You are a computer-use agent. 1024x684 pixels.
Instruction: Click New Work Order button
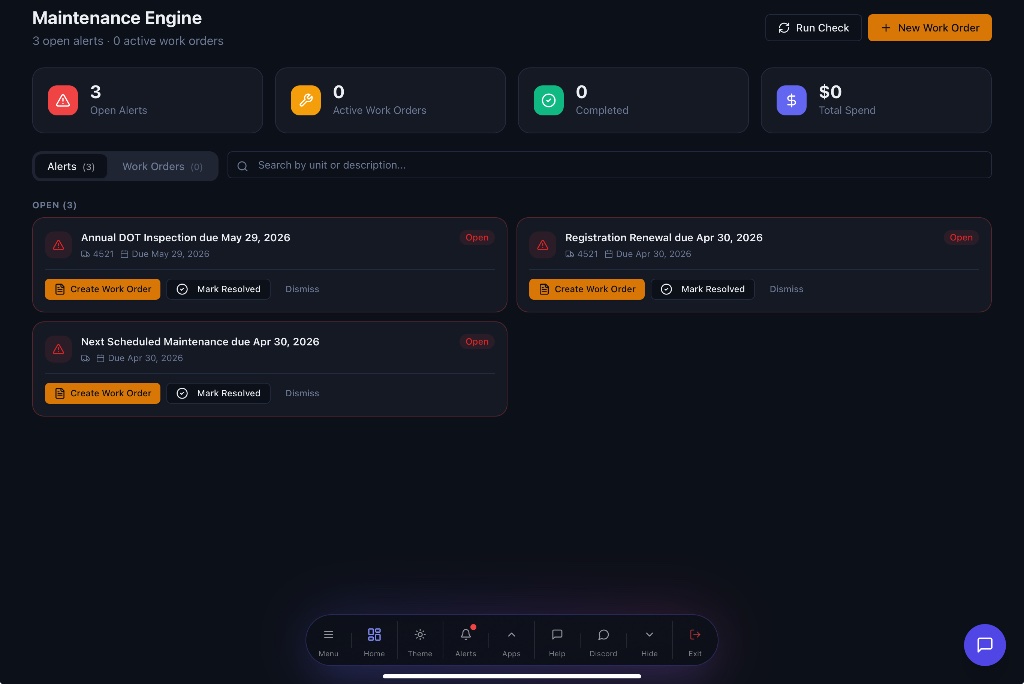[x=929, y=27]
